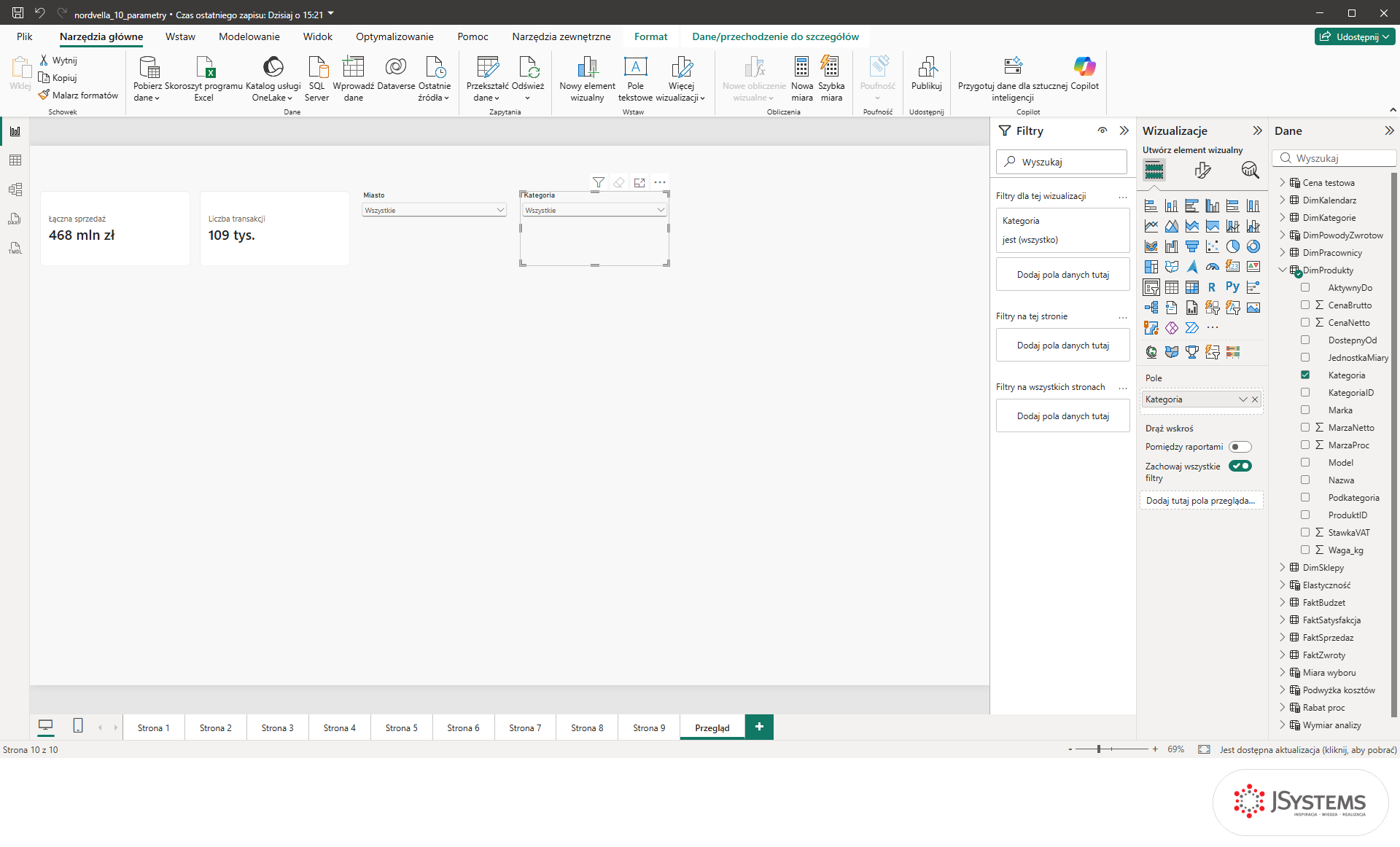The image size is (1400, 847).
Task: Open the Format ribbon tab
Action: tap(650, 36)
